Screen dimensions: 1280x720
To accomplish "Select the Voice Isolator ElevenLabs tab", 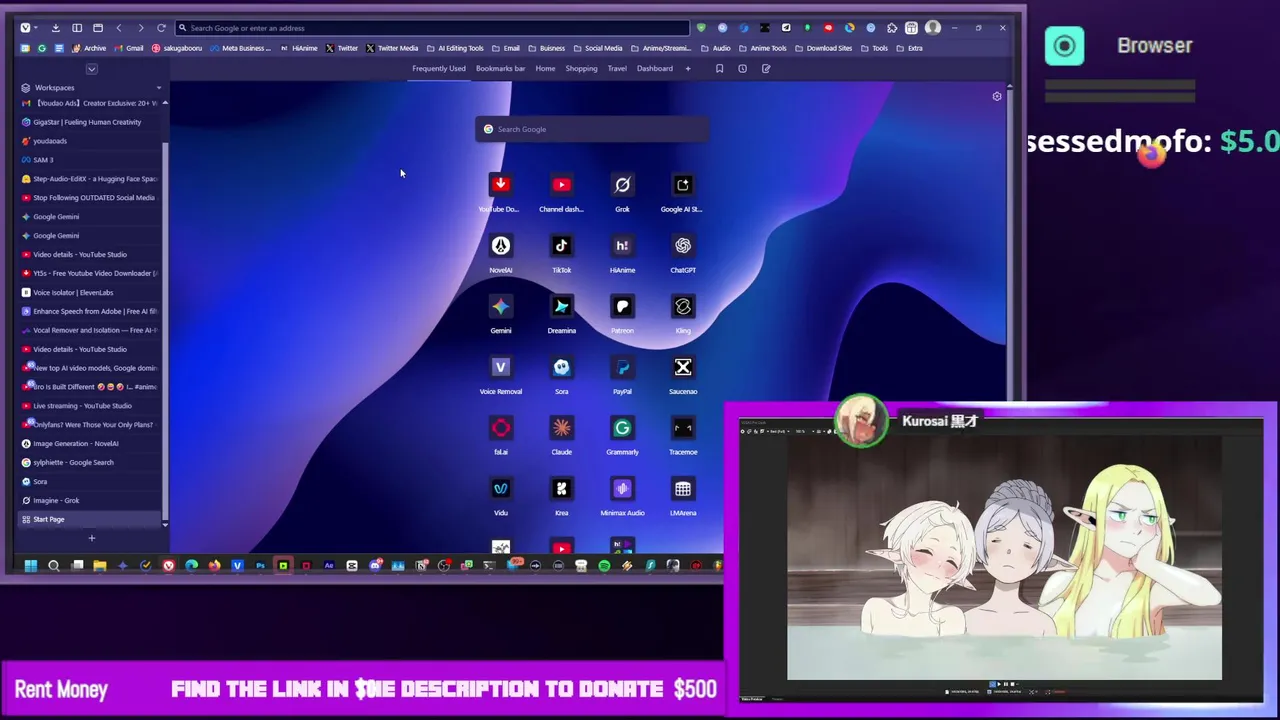I will click(90, 292).
